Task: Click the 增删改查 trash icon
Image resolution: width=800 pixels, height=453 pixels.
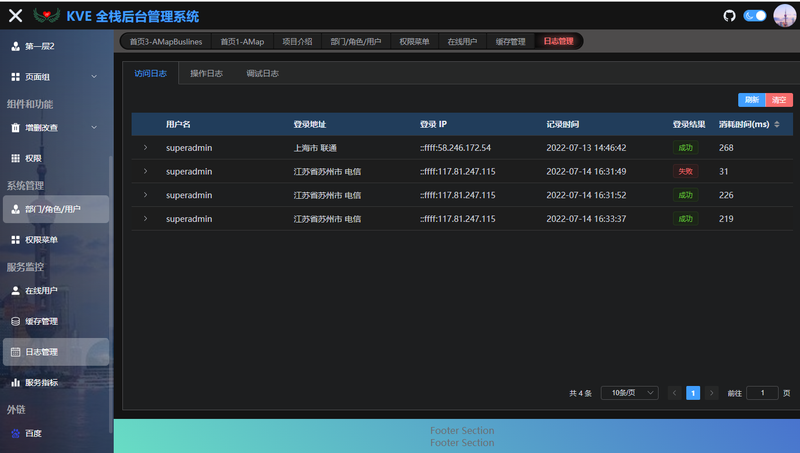Action: 15,128
